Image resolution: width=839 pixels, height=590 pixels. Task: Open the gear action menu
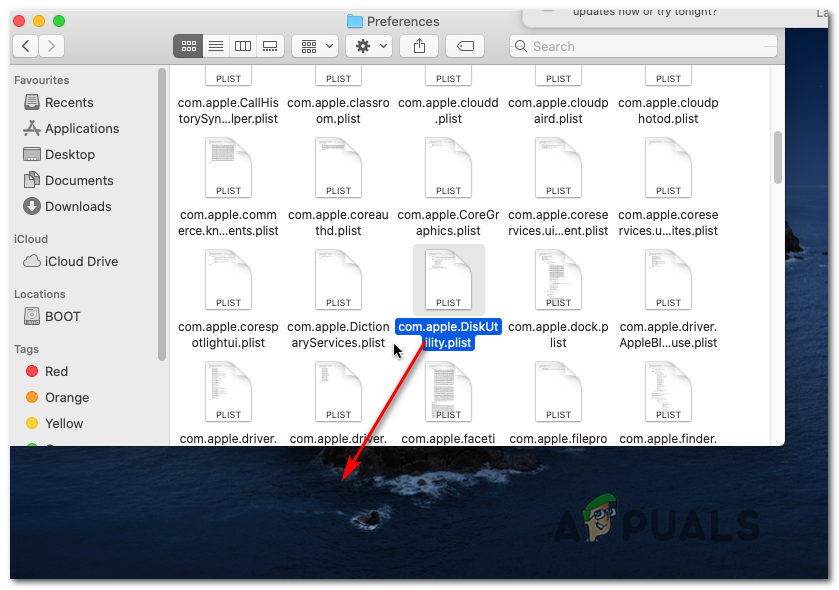coord(369,46)
